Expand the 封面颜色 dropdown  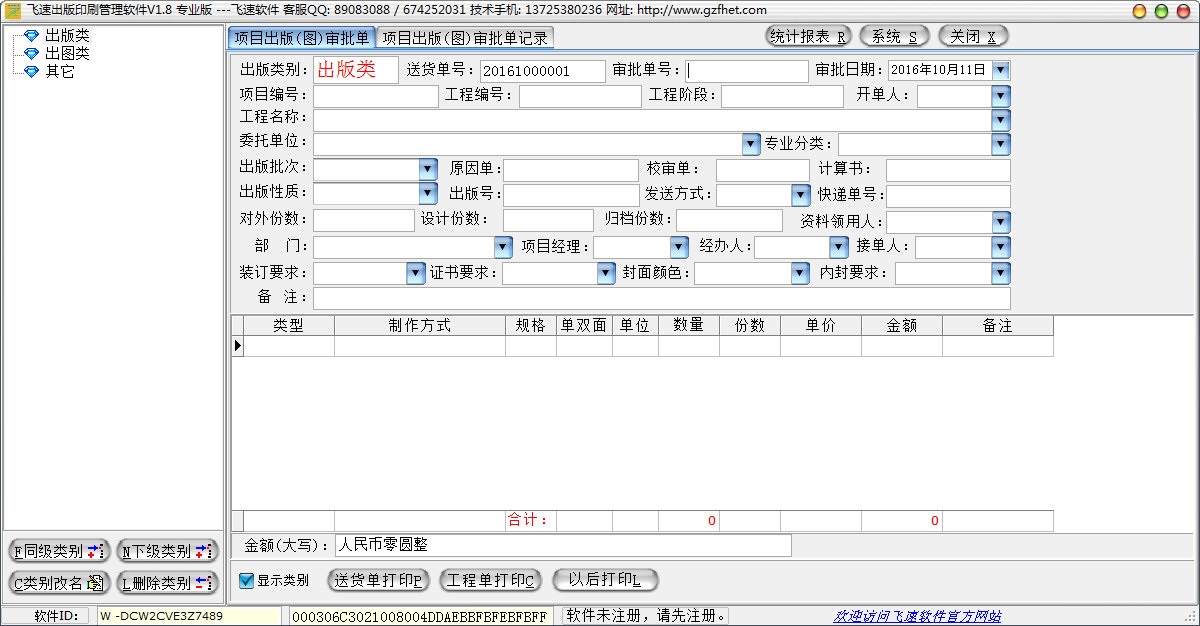[800, 273]
